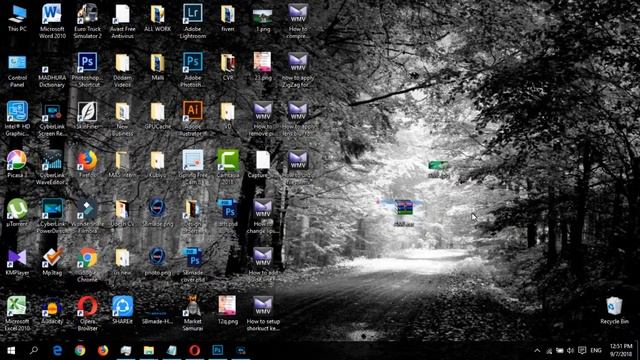Screen dimensions: 640x360
Task: Select the Adobe Illustrator shortcut
Action: pyautogui.click(x=193, y=119)
